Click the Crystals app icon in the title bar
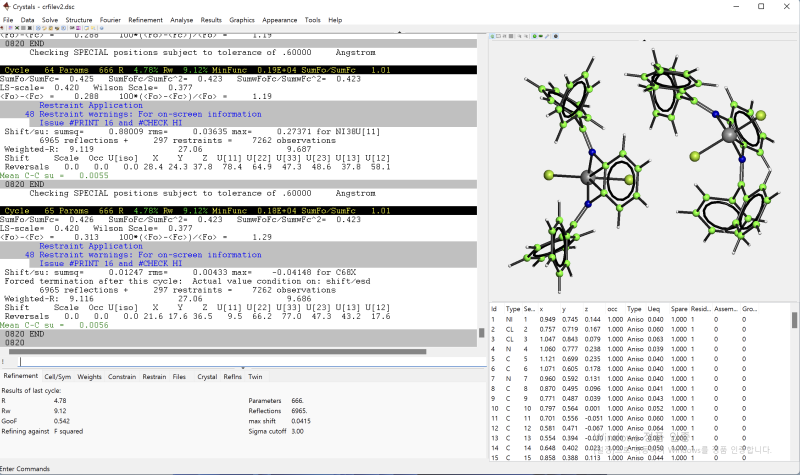 coord(7,6)
